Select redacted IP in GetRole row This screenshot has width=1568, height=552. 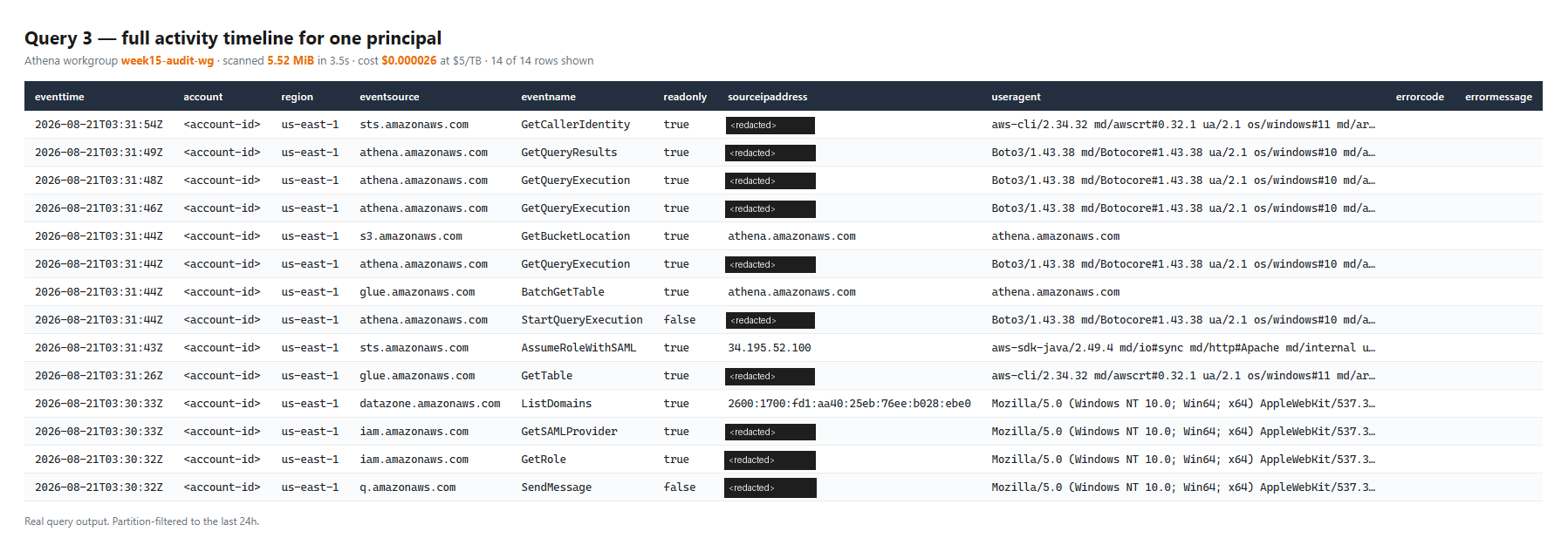[x=770, y=460]
